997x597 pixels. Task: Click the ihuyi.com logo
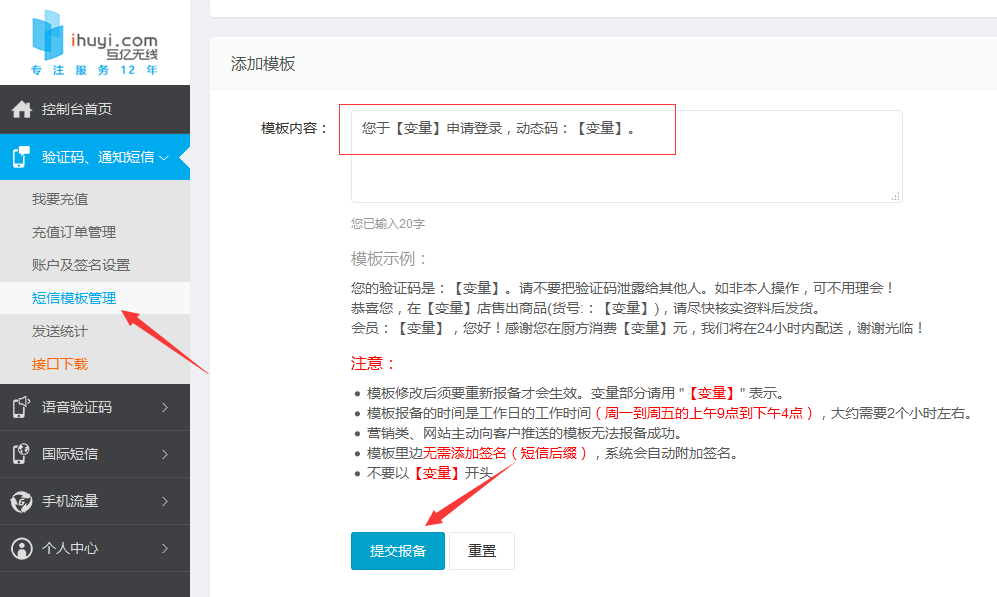click(95, 43)
